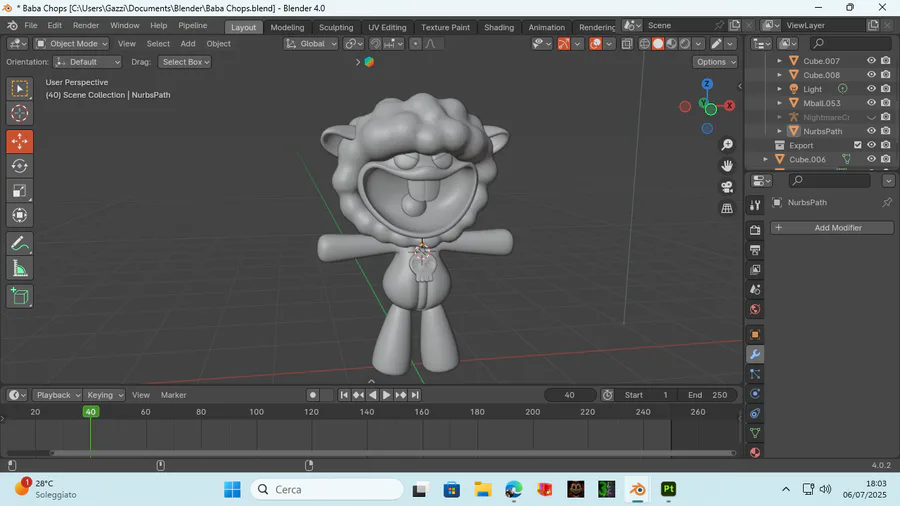
Task: Open the Output properties tab
Action: (x=755, y=250)
